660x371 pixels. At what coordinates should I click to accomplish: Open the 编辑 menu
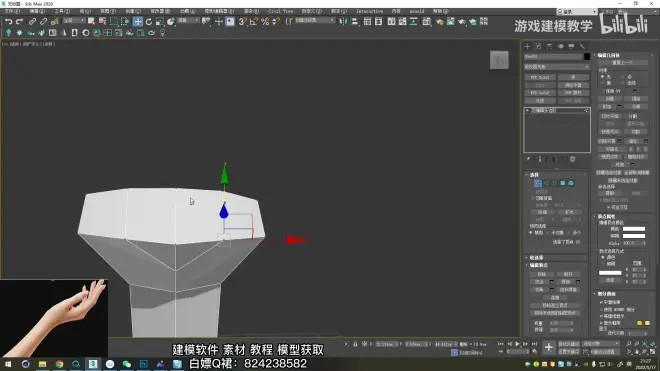click(x=37, y=11)
